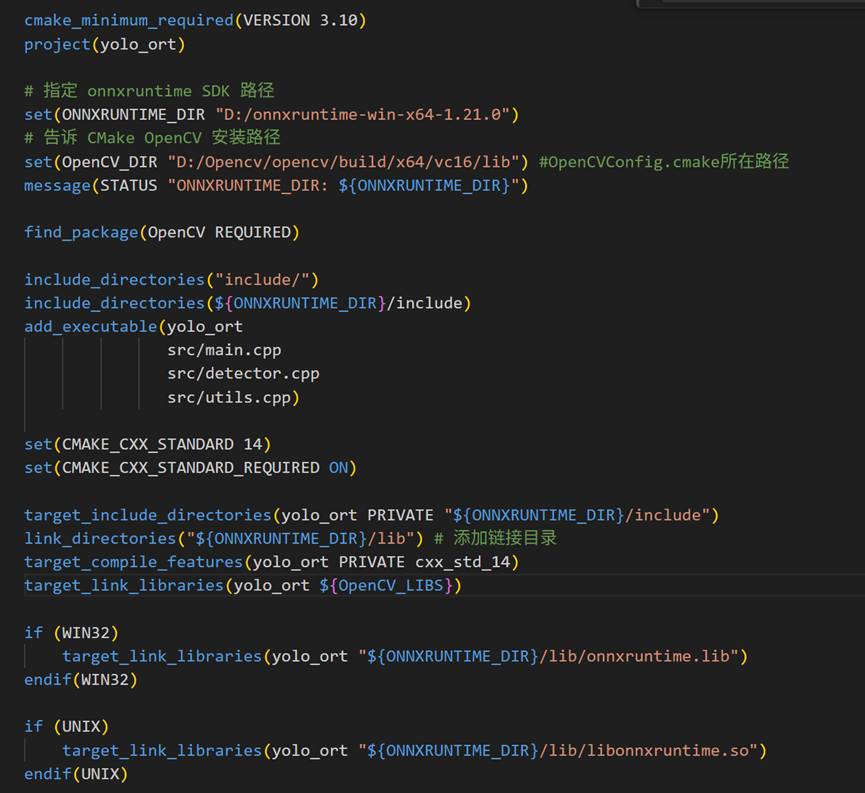Click the project(yolo_ort) line
865x793 pixels.
[104, 44]
